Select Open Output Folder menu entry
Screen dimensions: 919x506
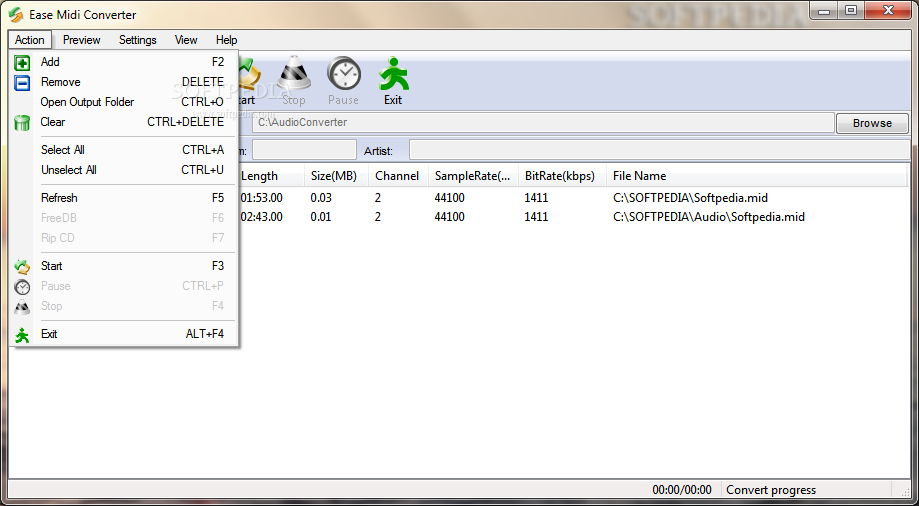click(124, 102)
